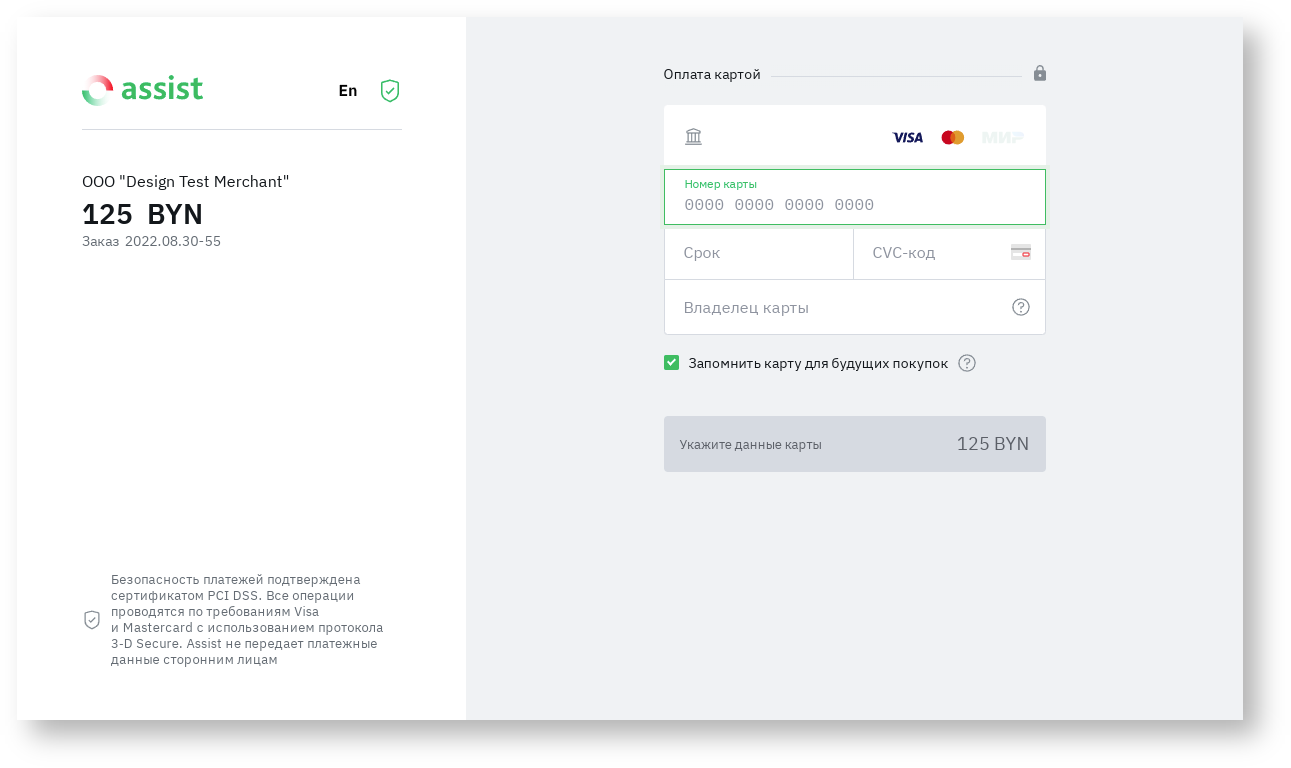1291x768 pixels.
Task: Click the Mastercard logo
Action: [952, 138]
